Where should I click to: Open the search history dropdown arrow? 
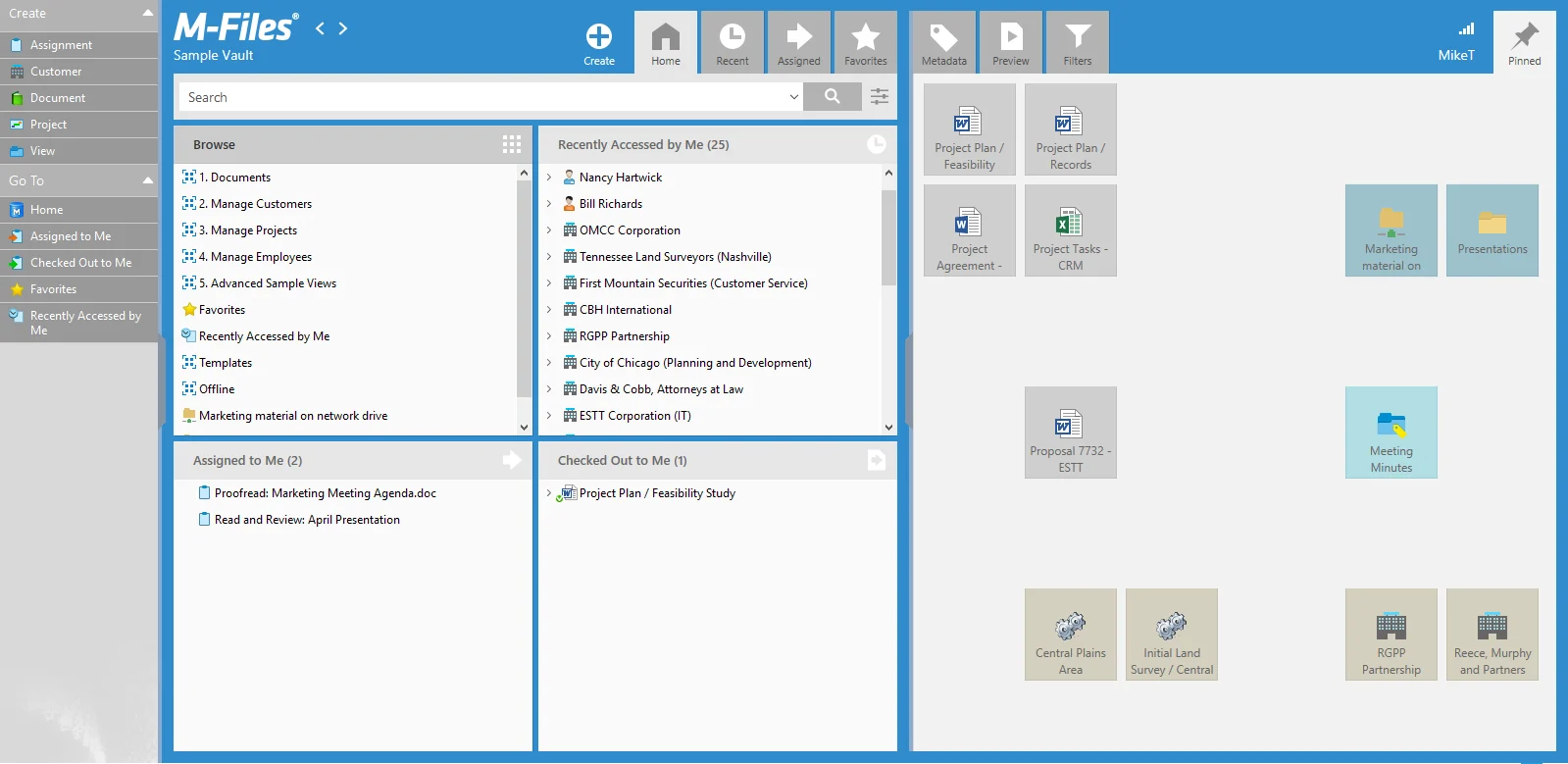tap(793, 97)
